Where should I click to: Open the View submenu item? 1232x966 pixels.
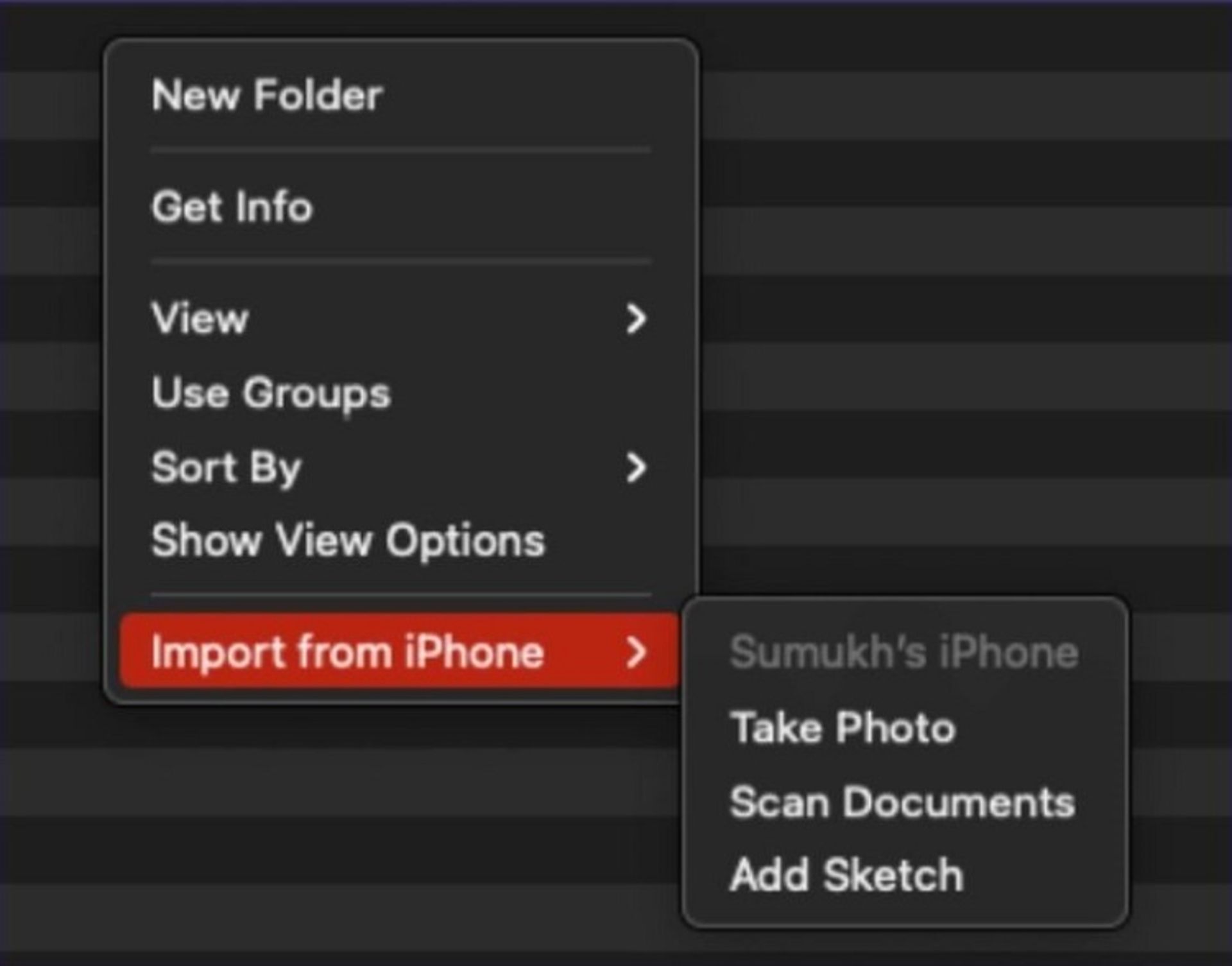[200, 318]
